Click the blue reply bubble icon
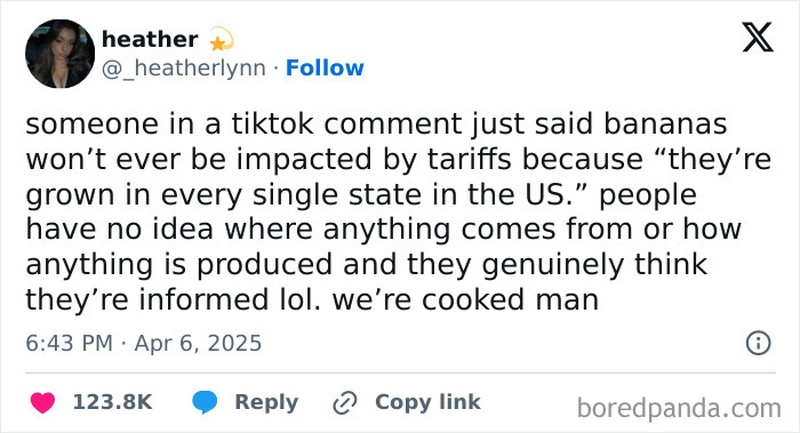The width and height of the screenshot is (800, 433). [x=205, y=402]
